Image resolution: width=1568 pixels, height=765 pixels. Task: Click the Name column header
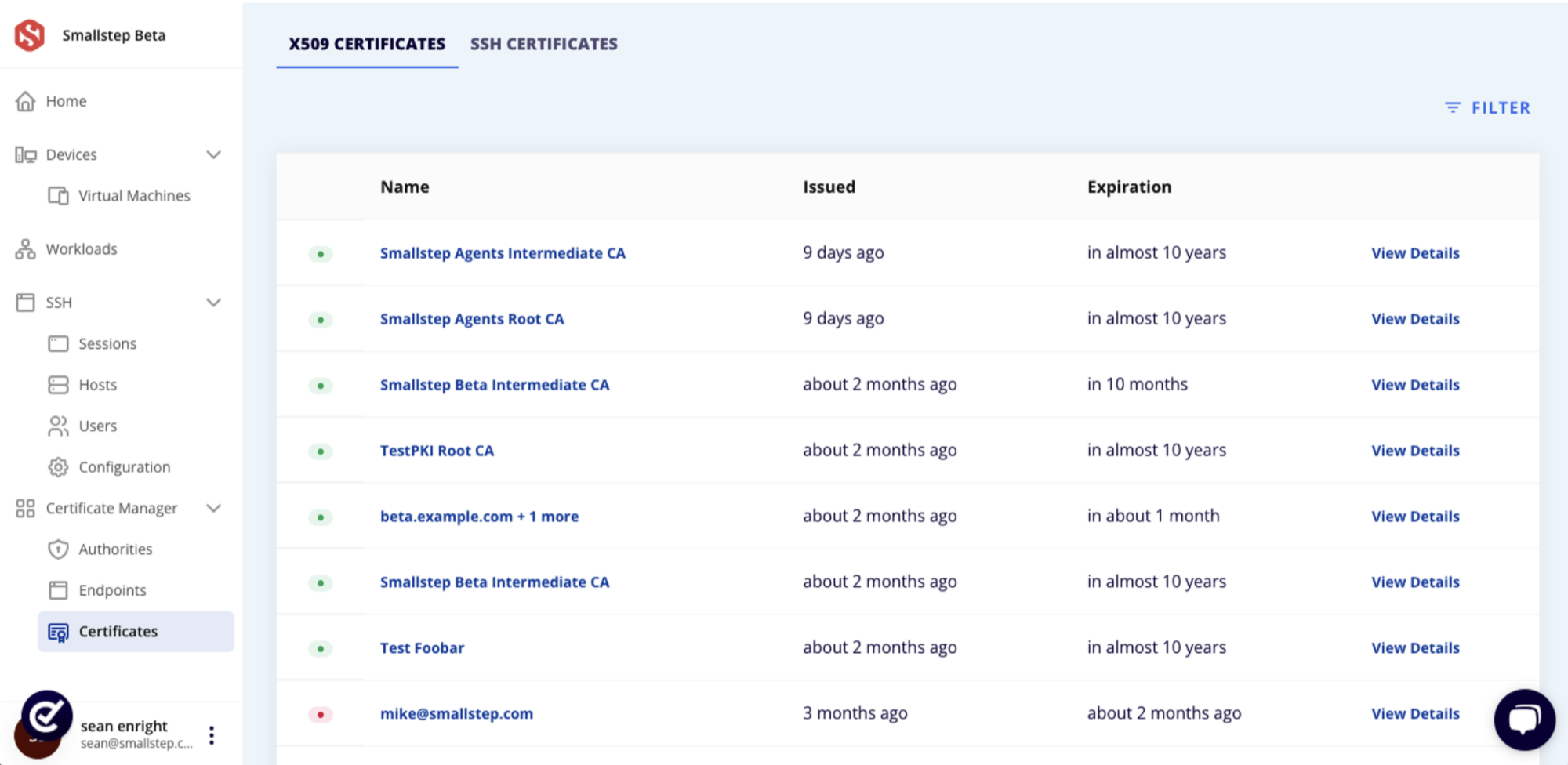click(x=405, y=187)
